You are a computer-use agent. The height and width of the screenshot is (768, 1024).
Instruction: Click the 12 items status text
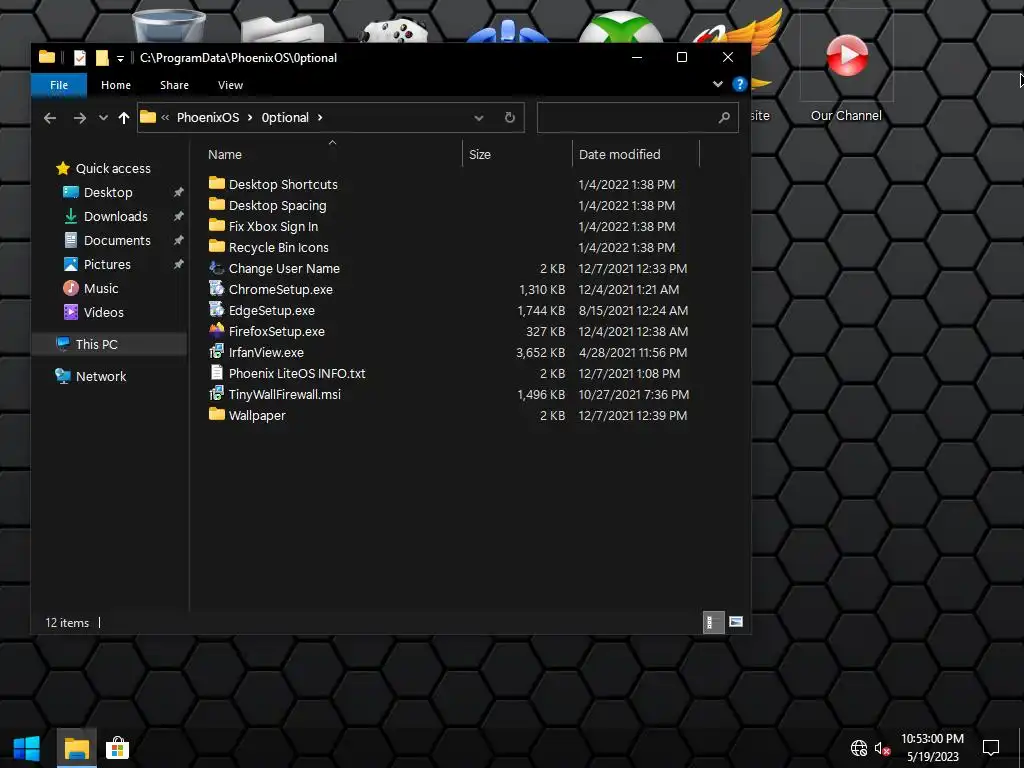[67, 623]
